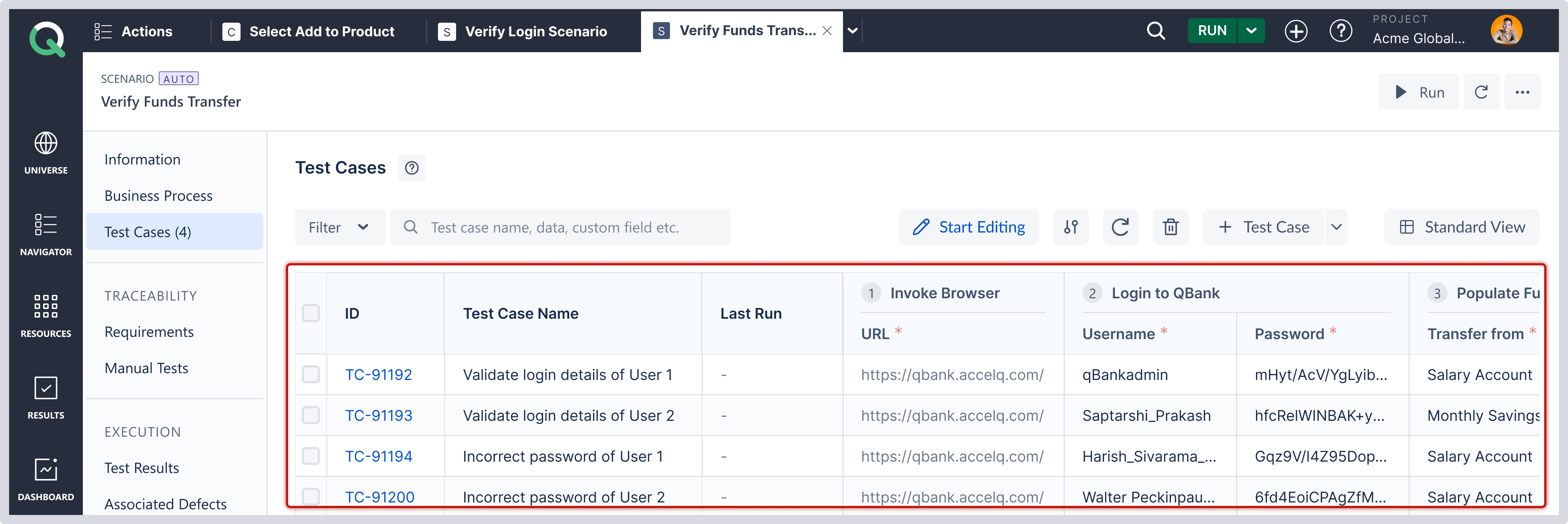1568x524 pixels.
Task: Open the column sort settings icon
Action: tap(1071, 227)
